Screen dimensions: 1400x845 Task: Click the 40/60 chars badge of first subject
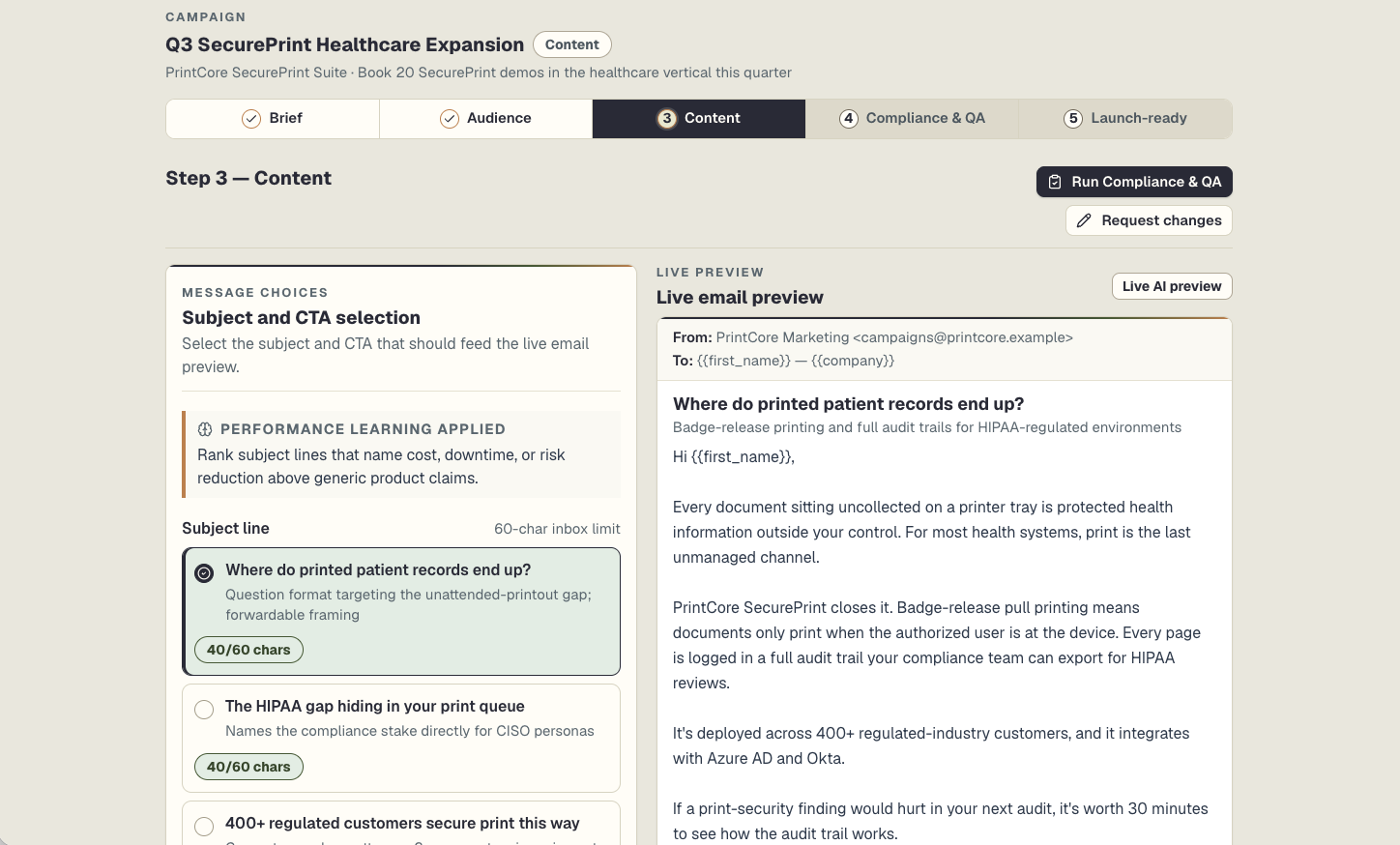pos(248,650)
